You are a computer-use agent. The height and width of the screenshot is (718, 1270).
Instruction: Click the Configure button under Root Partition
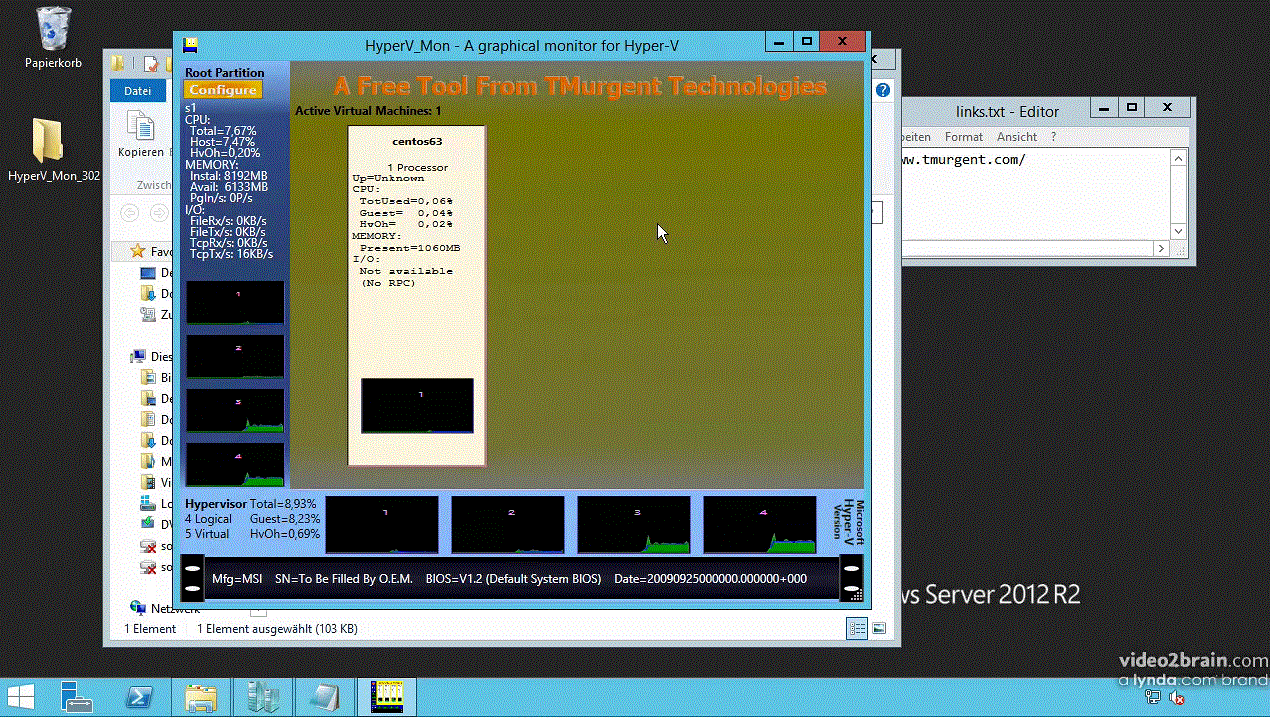click(222, 90)
